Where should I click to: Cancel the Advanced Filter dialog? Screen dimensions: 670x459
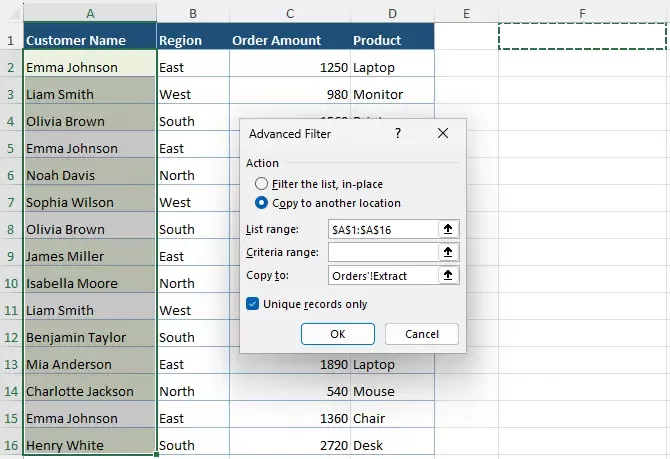422,334
